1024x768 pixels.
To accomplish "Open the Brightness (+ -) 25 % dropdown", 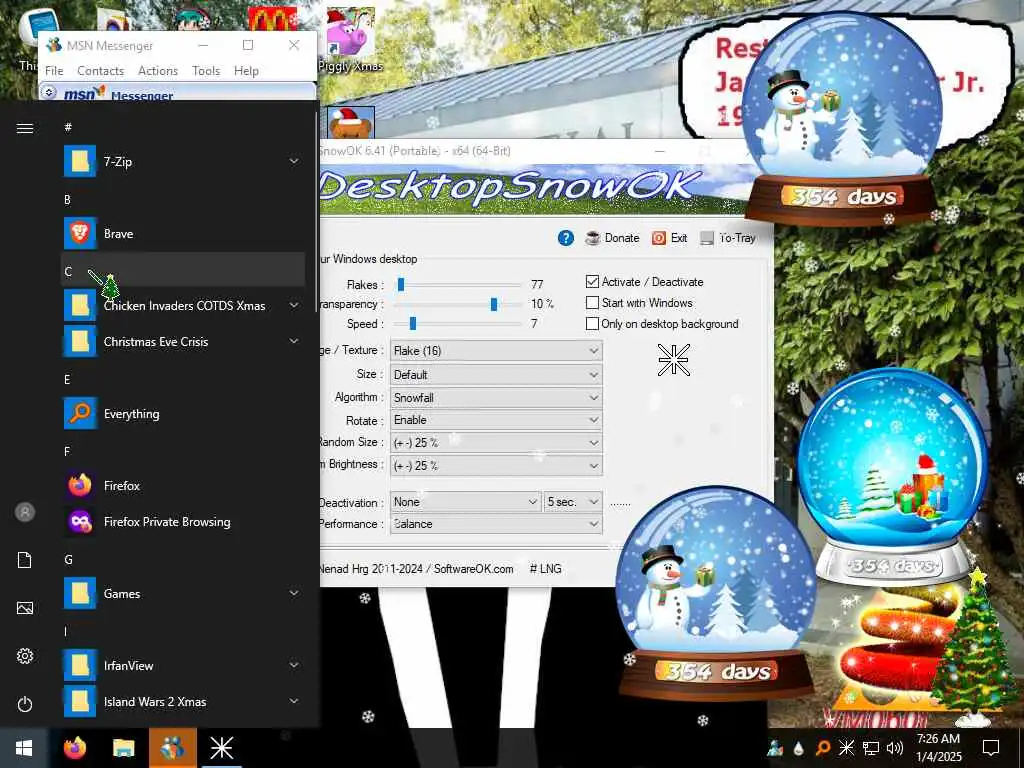I will tap(496, 466).
